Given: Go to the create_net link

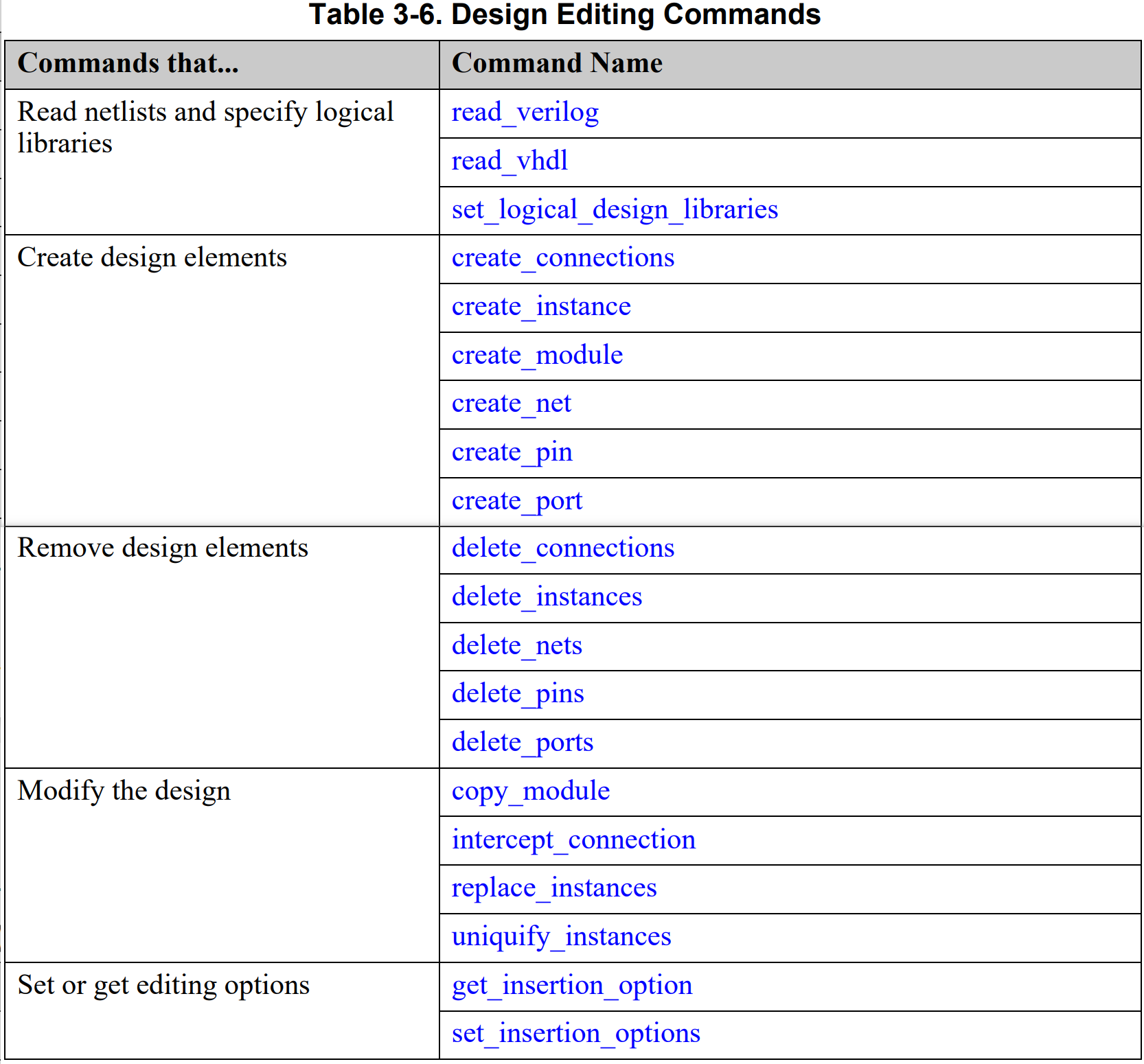Looking at the screenshot, I should [x=511, y=404].
